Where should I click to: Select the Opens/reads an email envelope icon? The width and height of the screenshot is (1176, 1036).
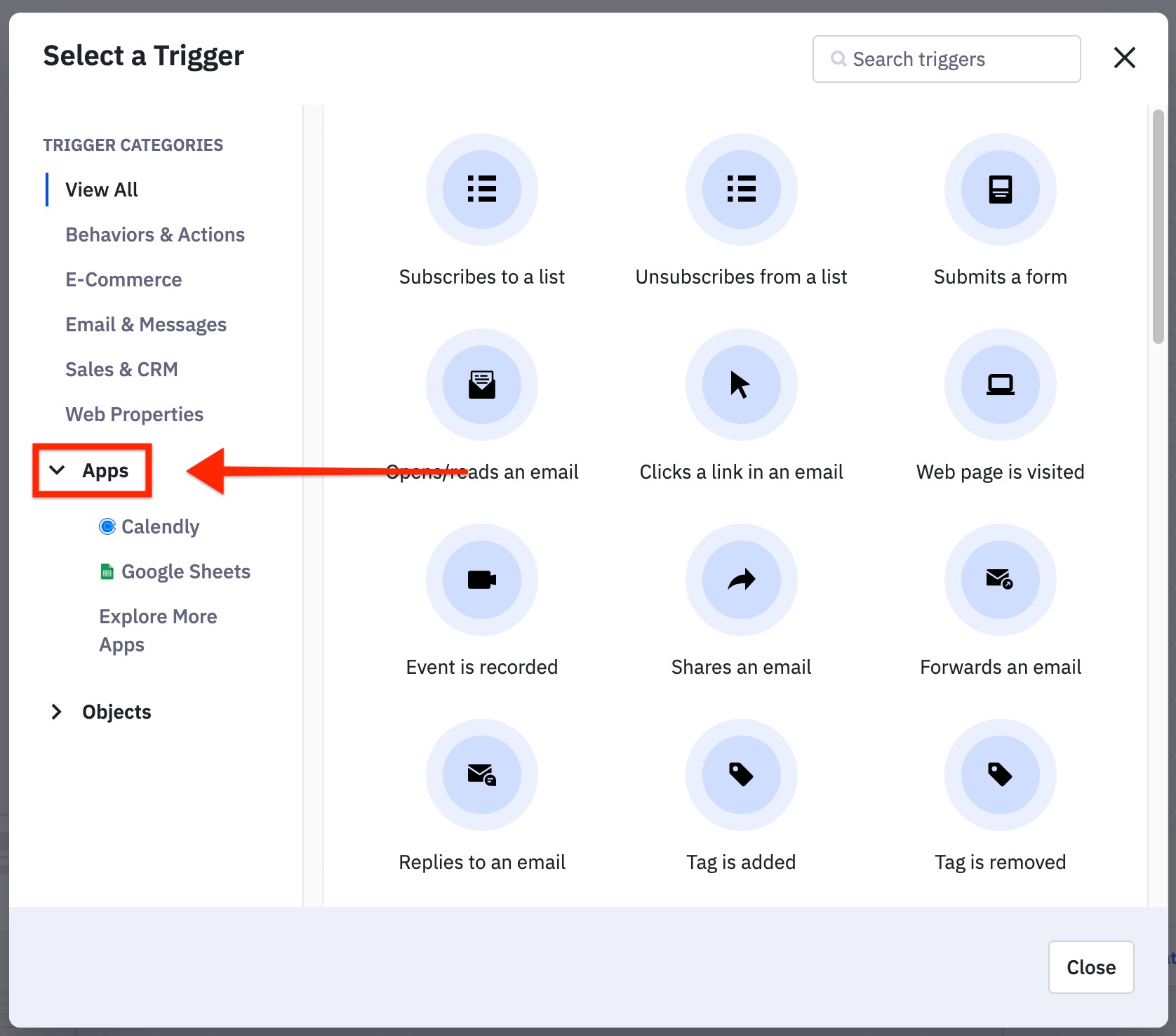(x=481, y=385)
